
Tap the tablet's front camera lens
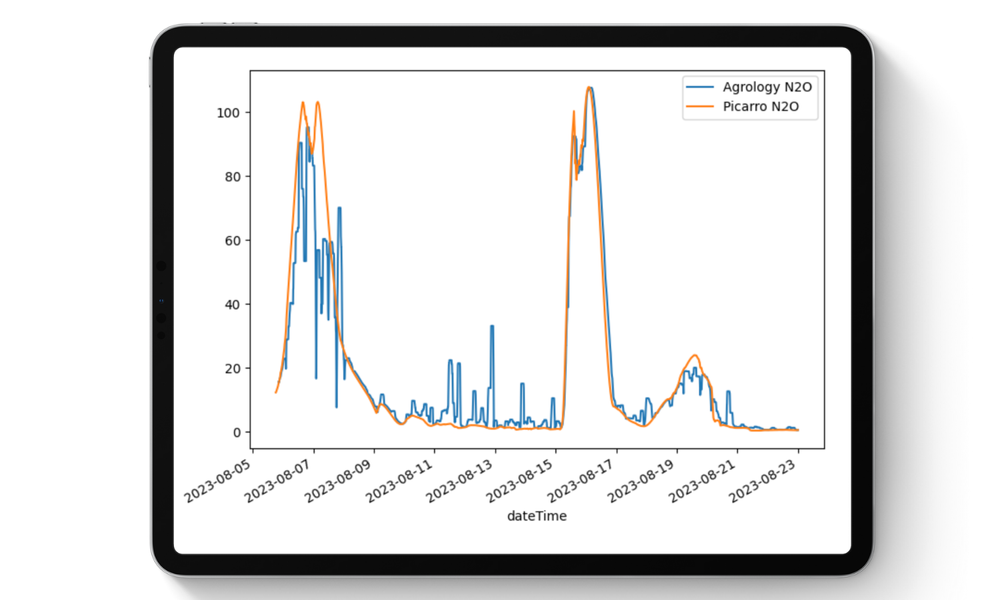(162, 267)
